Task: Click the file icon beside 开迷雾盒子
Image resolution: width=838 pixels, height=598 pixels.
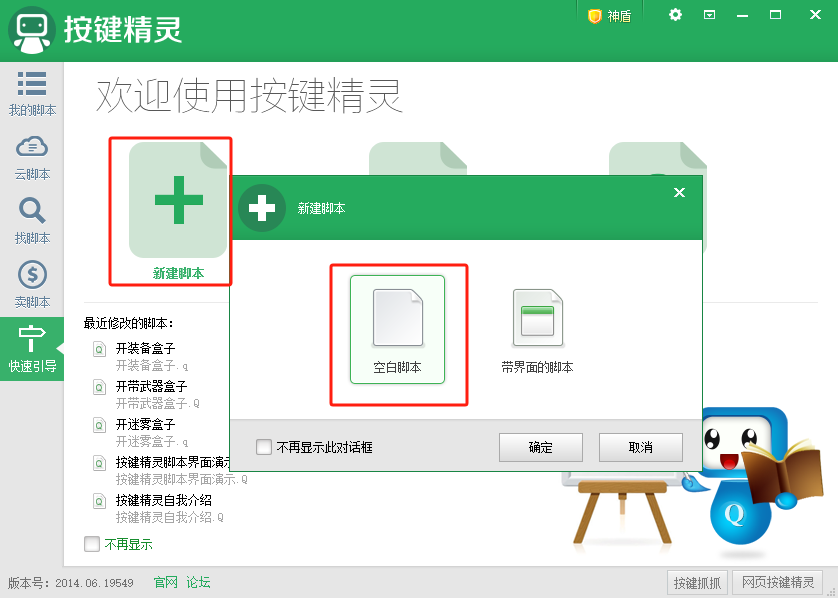Action: click(99, 425)
